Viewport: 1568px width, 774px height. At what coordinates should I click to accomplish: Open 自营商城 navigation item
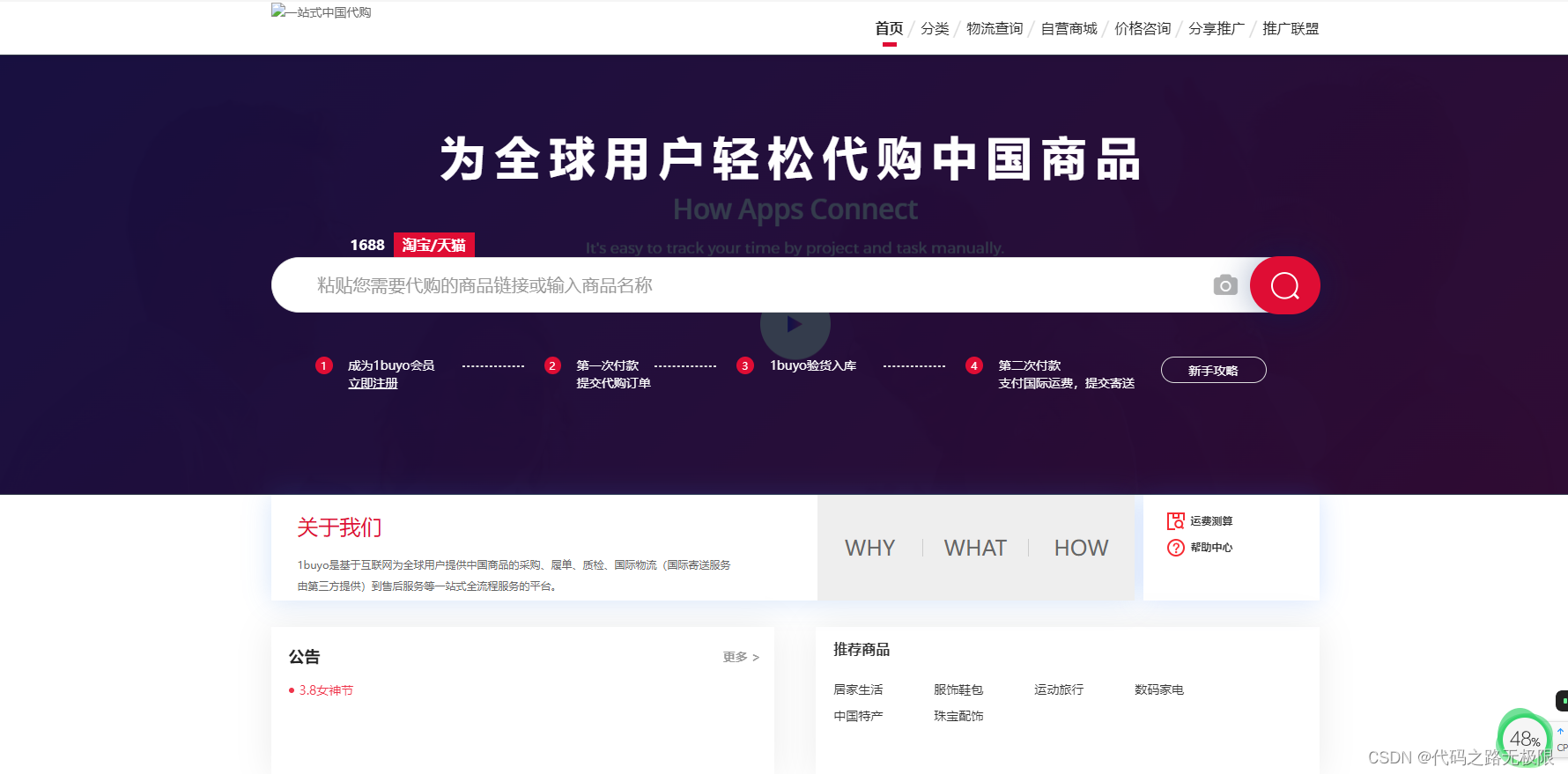[1069, 29]
